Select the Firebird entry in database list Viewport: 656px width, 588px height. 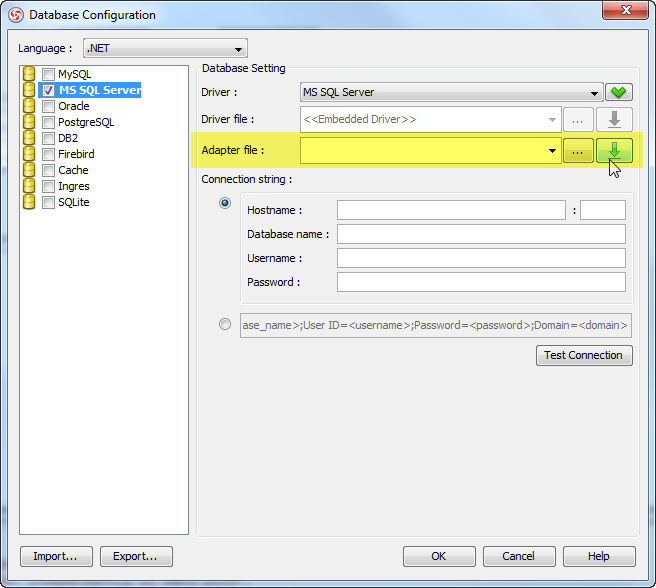click(76, 154)
